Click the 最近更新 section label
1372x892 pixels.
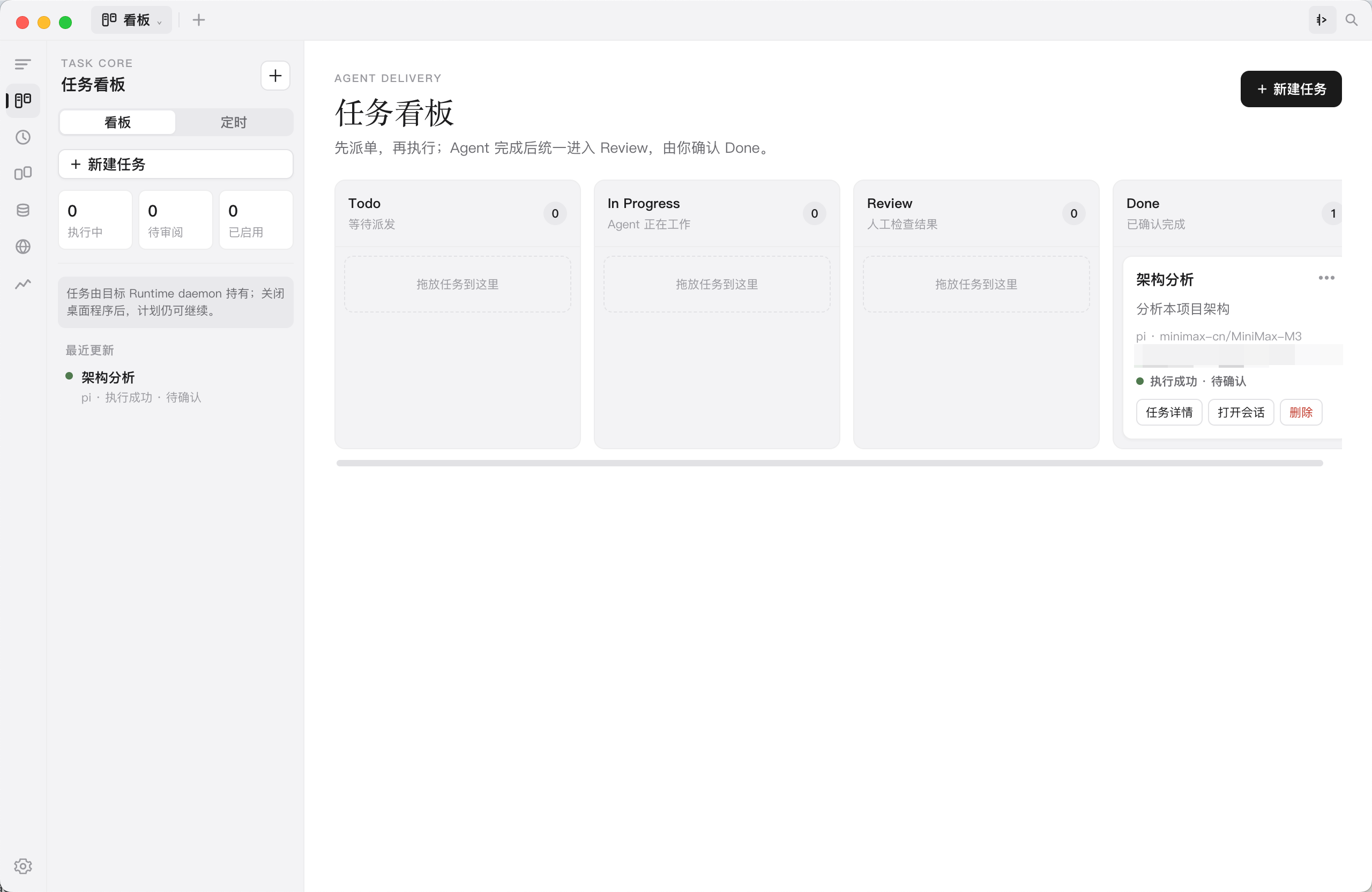(x=90, y=350)
